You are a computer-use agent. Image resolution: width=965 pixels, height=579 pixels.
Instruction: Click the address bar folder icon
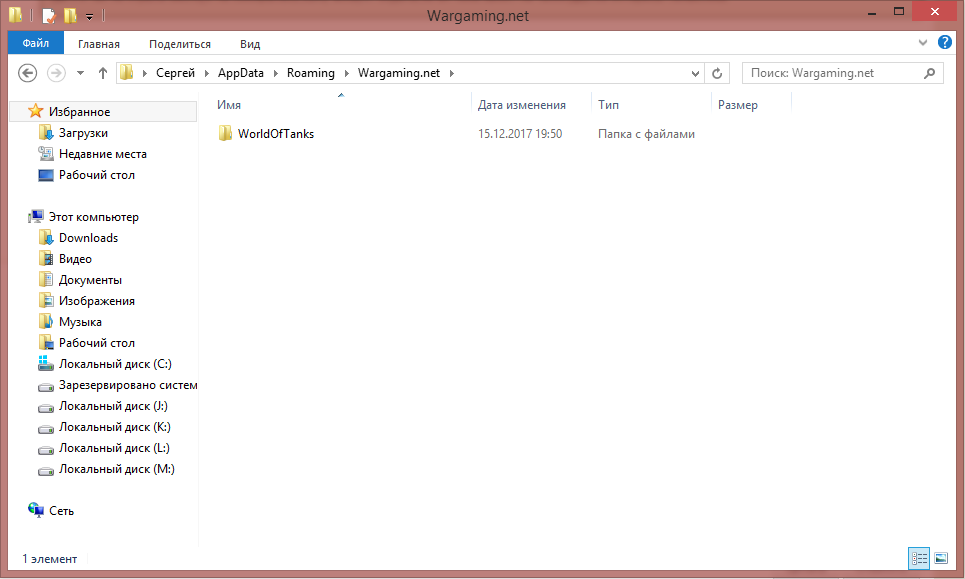126,73
